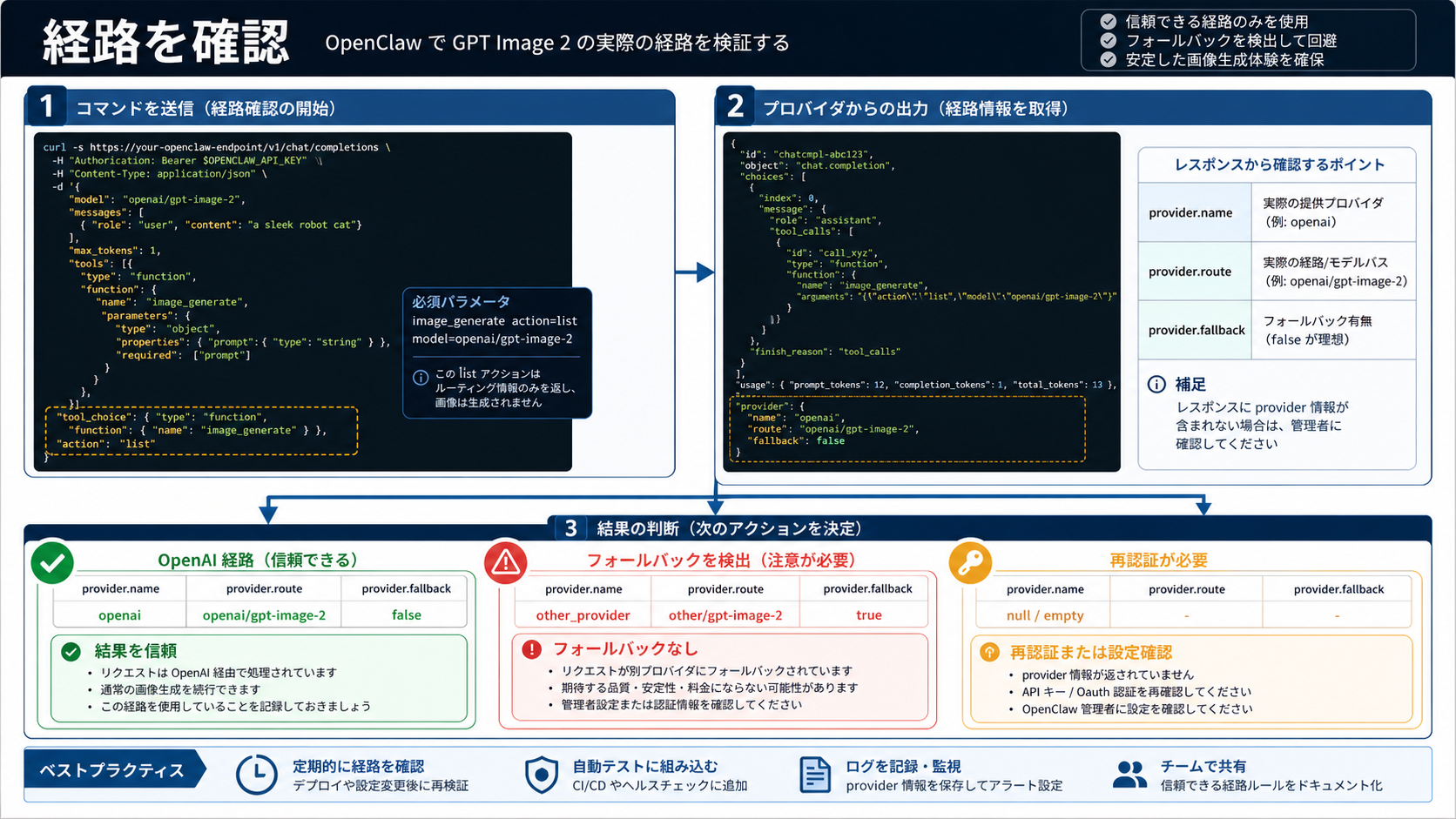Image resolution: width=1456 pixels, height=819 pixels.
Task: Click the heading 結果の判断（次のアクションを決定）
Action: pyautogui.click(x=730, y=528)
